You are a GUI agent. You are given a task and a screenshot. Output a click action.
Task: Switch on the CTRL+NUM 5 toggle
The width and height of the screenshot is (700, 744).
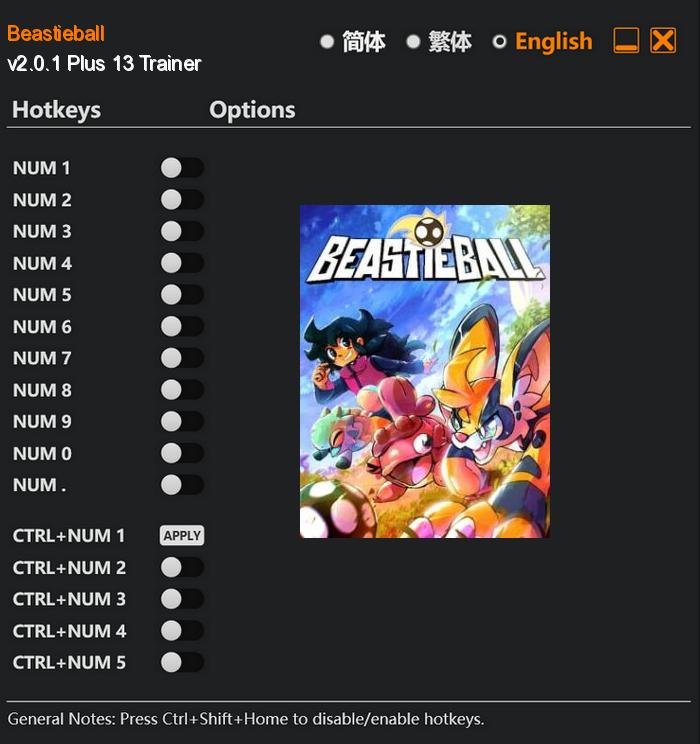pyautogui.click(x=182, y=662)
